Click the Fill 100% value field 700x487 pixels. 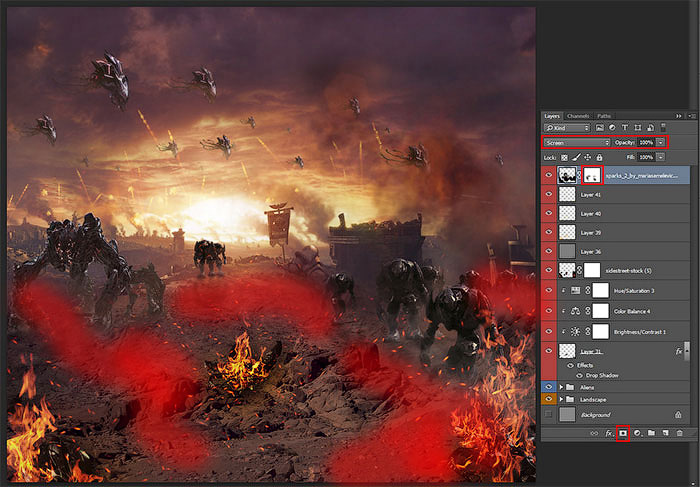pos(646,158)
